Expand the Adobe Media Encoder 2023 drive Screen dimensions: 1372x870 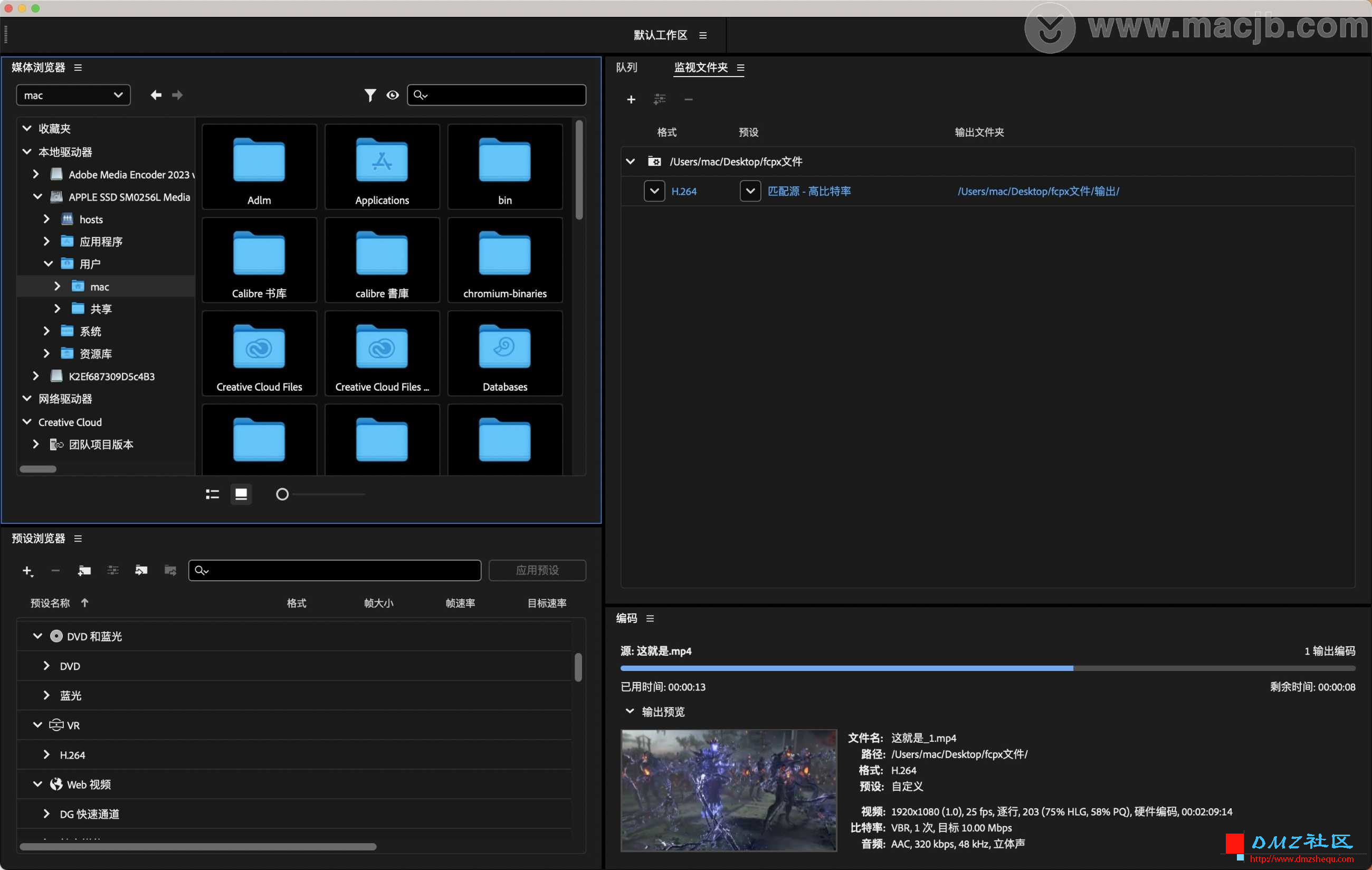(35, 174)
